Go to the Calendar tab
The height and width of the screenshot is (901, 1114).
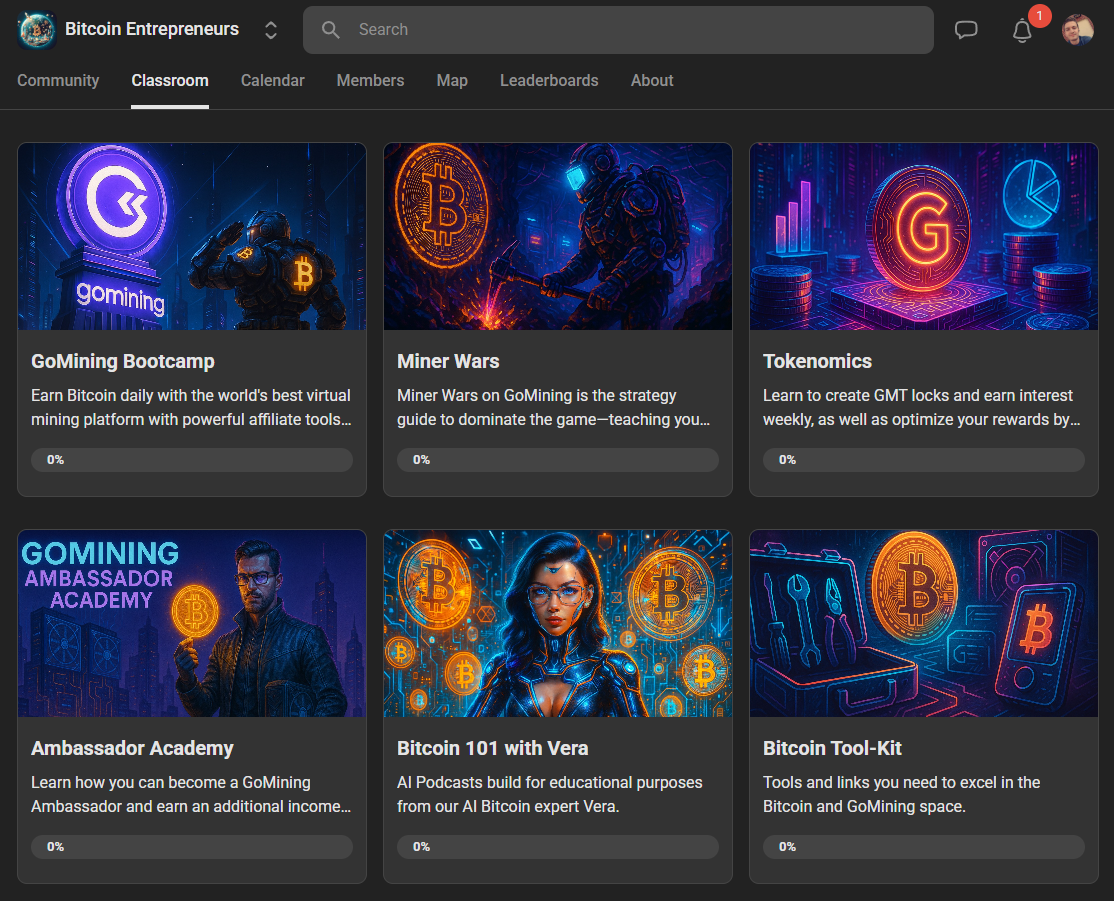273,80
